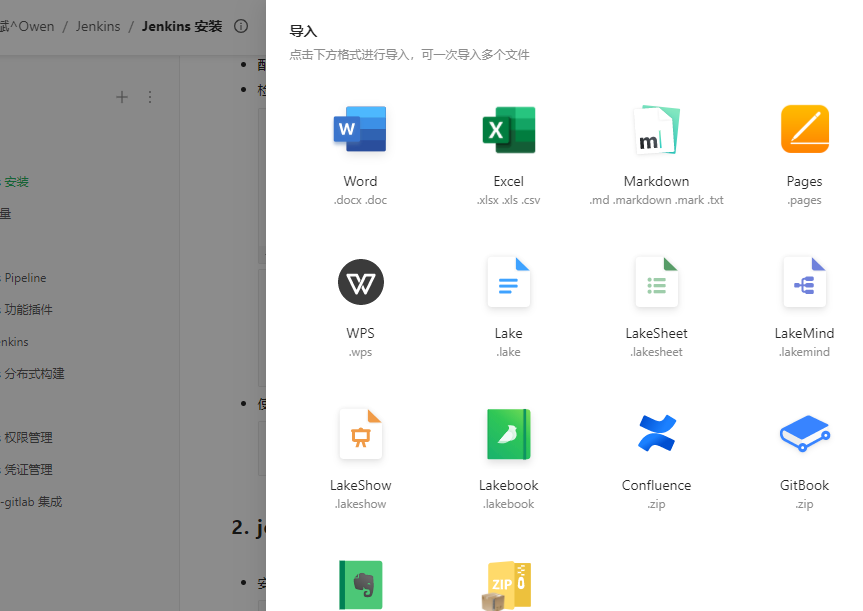Choose the Excel import icon

[x=509, y=129]
